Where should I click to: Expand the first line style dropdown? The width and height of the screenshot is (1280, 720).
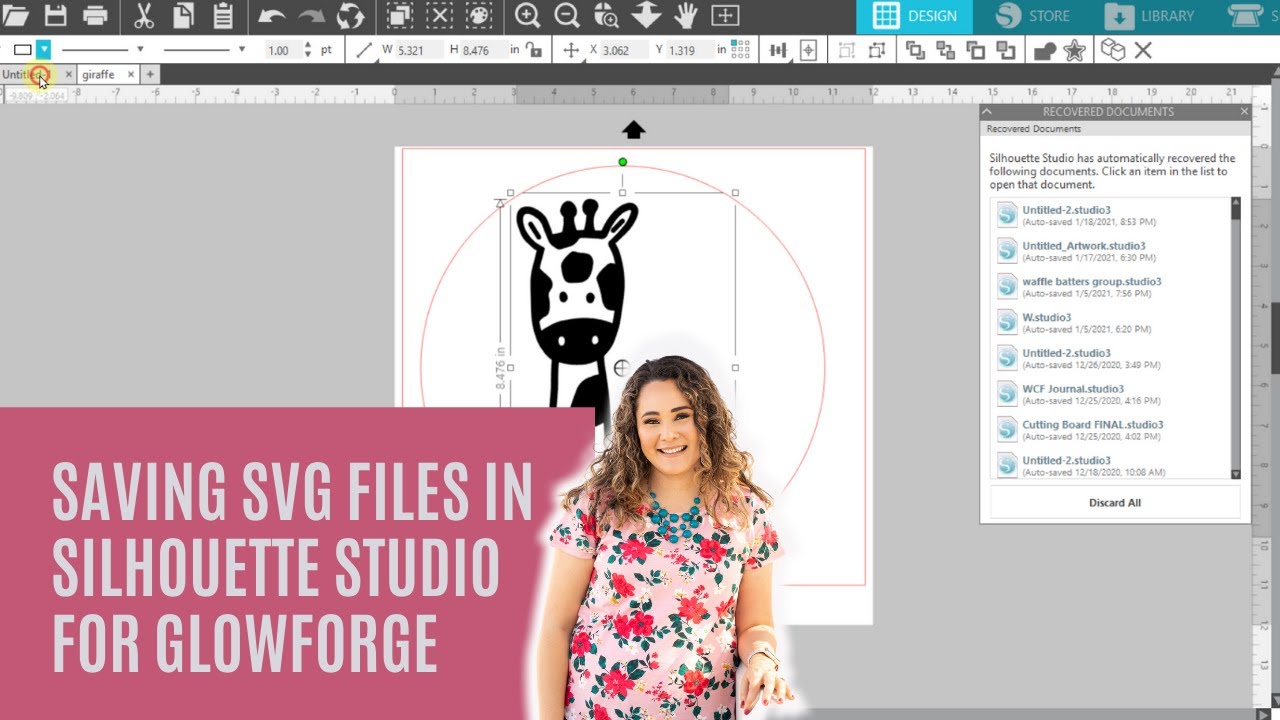pos(140,49)
